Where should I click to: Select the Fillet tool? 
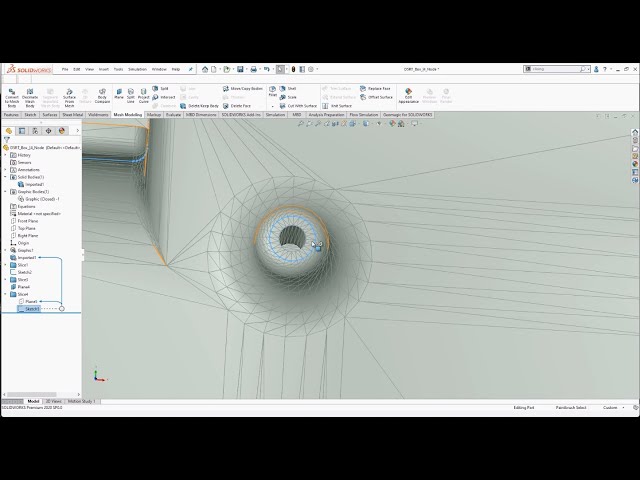click(273, 91)
